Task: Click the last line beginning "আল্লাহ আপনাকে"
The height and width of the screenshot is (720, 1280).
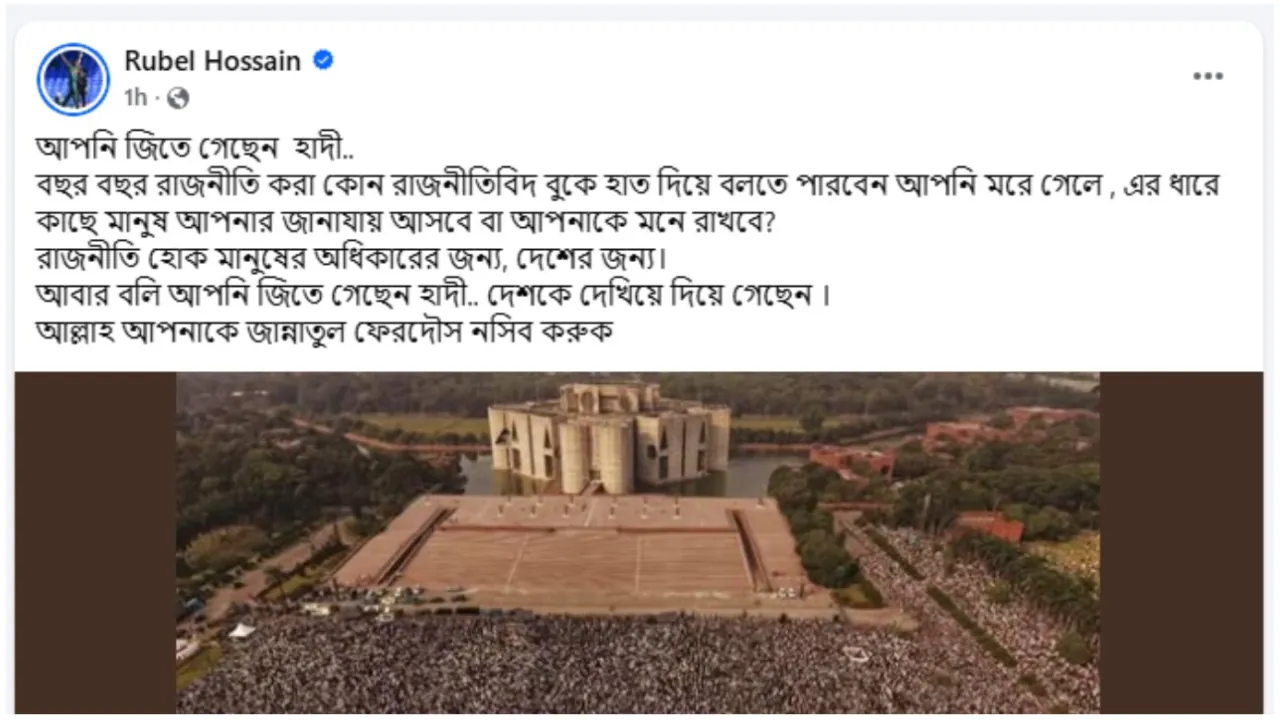Action: pyautogui.click(x=323, y=332)
